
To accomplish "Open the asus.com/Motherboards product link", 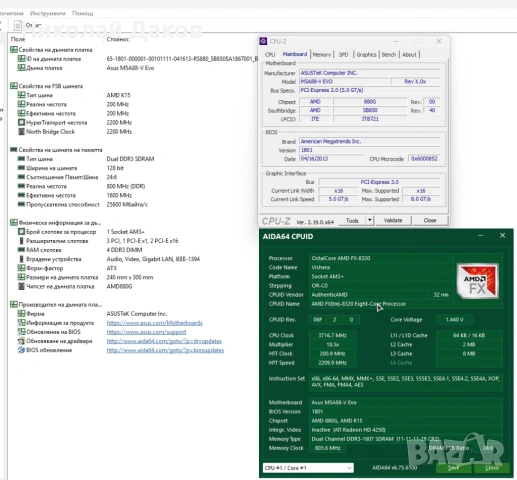I will pyautogui.click(x=154, y=323).
